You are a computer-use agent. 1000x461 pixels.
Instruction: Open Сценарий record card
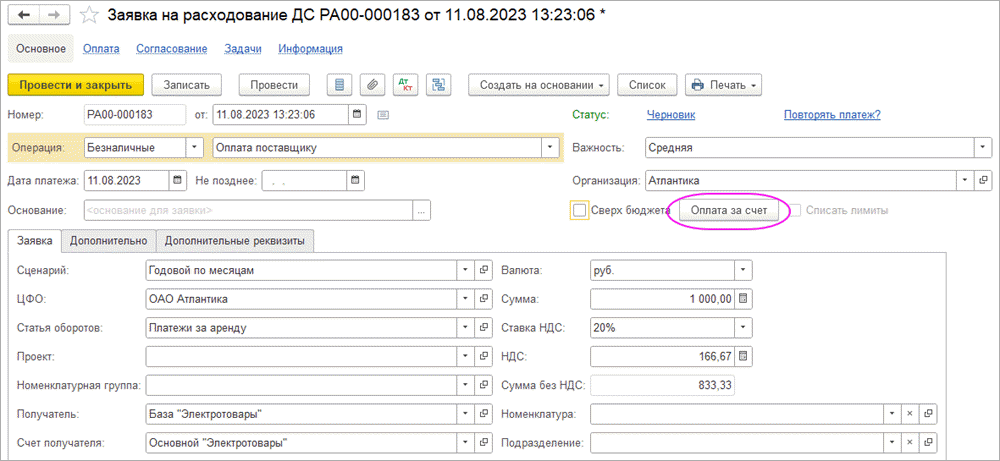pyautogui.click(x=485, y=270)
